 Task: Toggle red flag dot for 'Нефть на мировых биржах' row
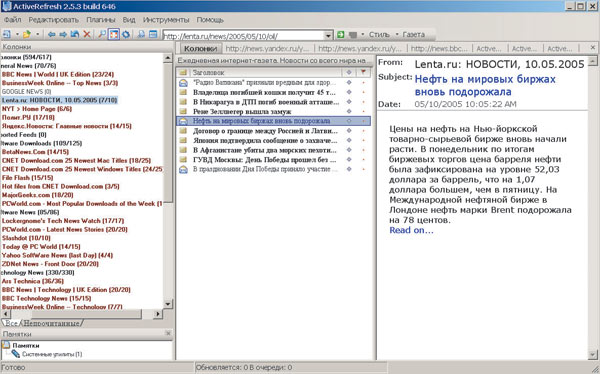pyautogui.click(x=363, y=121)
